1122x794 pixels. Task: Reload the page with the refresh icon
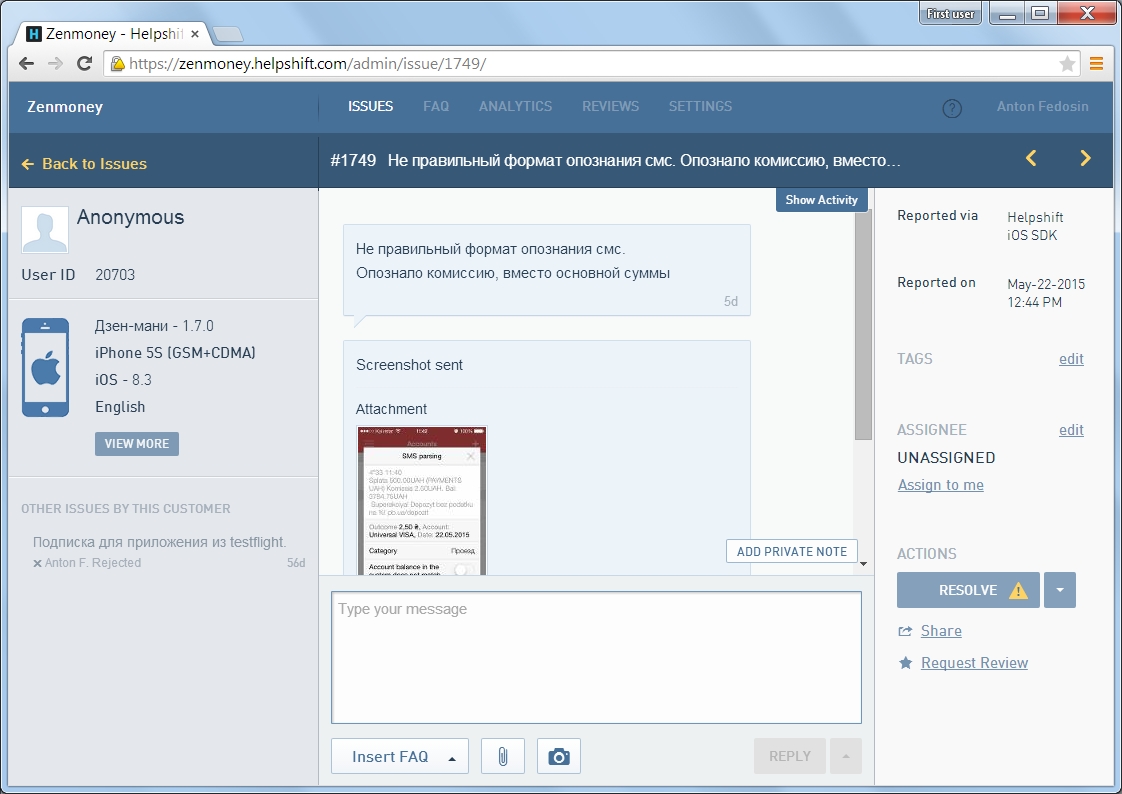tap(84, 64)
